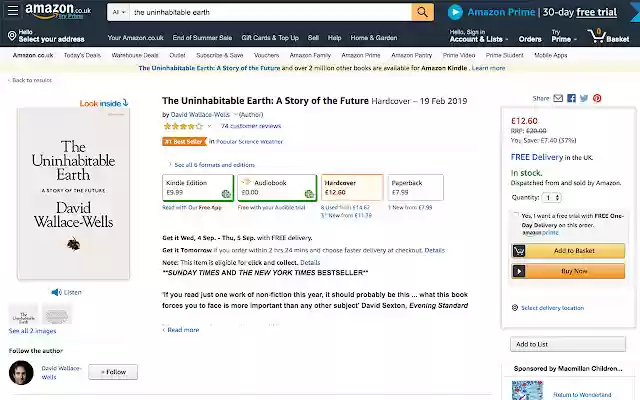Follow author David Wallace-Wells
This screenshot has height=400, width=640.
click(x=113, y=372)
